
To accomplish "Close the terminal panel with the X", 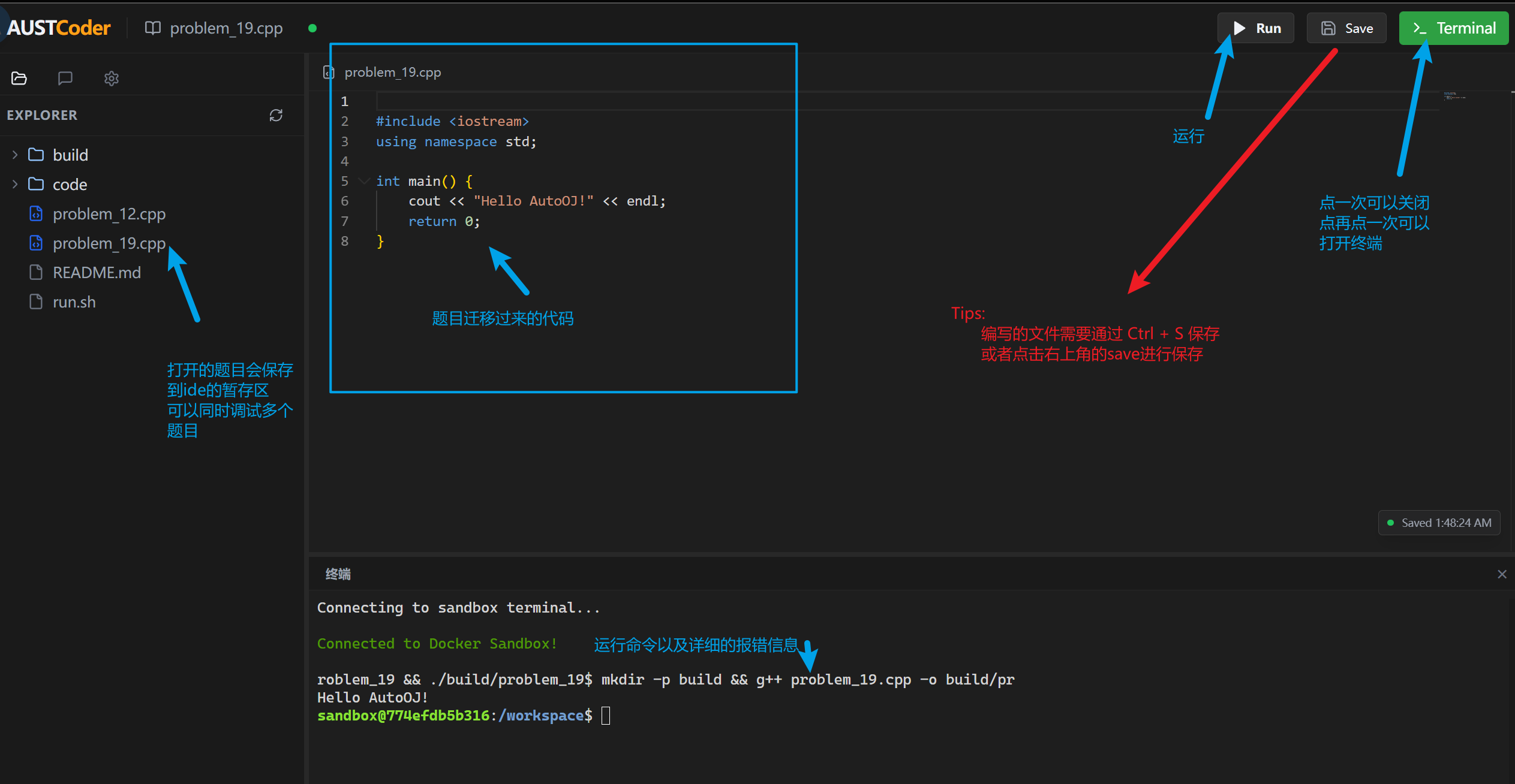I will (1502, 574).
